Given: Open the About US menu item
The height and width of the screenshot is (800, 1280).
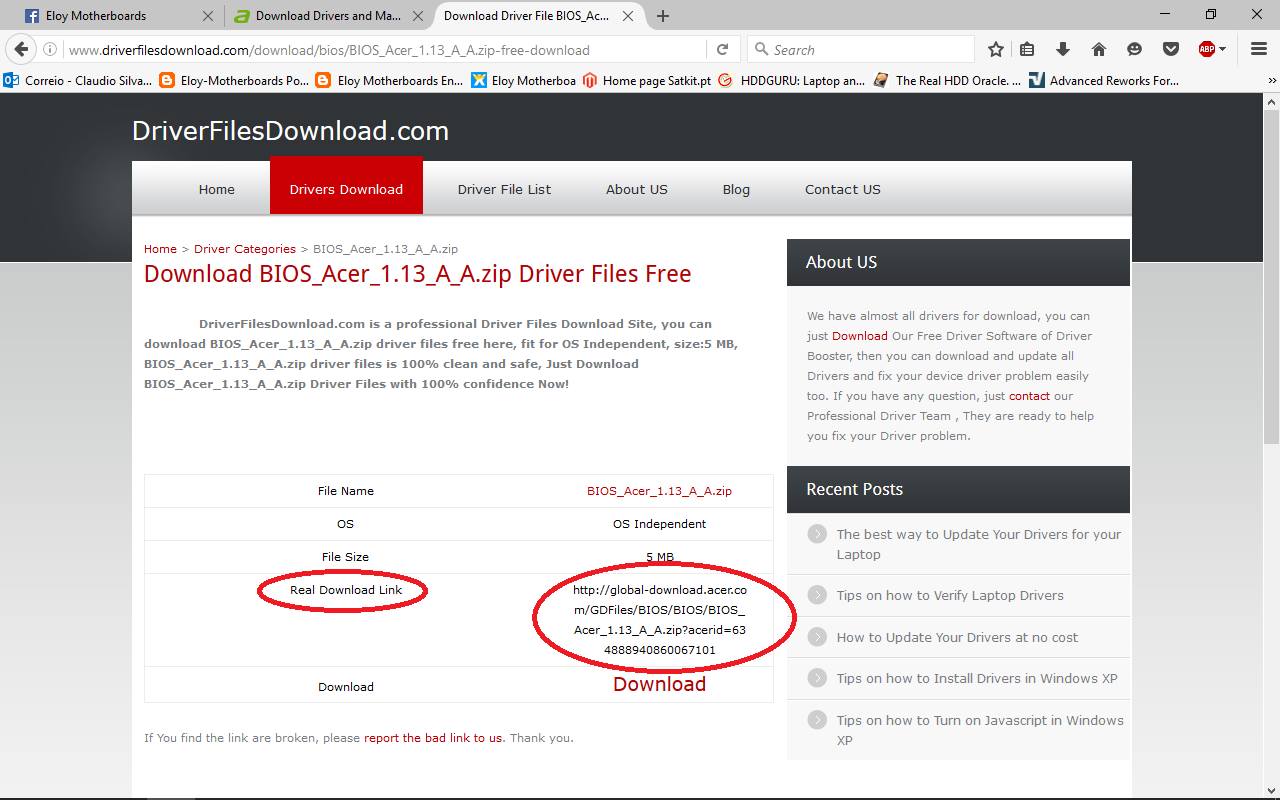Looking at the screenshot, I should pyautogui.click(x=637, y=189).
